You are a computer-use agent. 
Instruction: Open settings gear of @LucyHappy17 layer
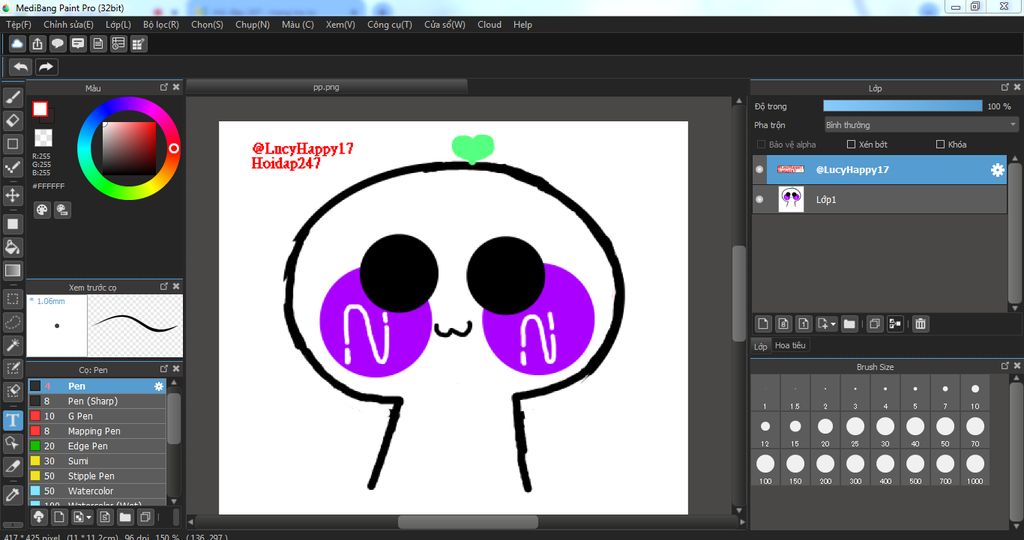pos(997,170)
